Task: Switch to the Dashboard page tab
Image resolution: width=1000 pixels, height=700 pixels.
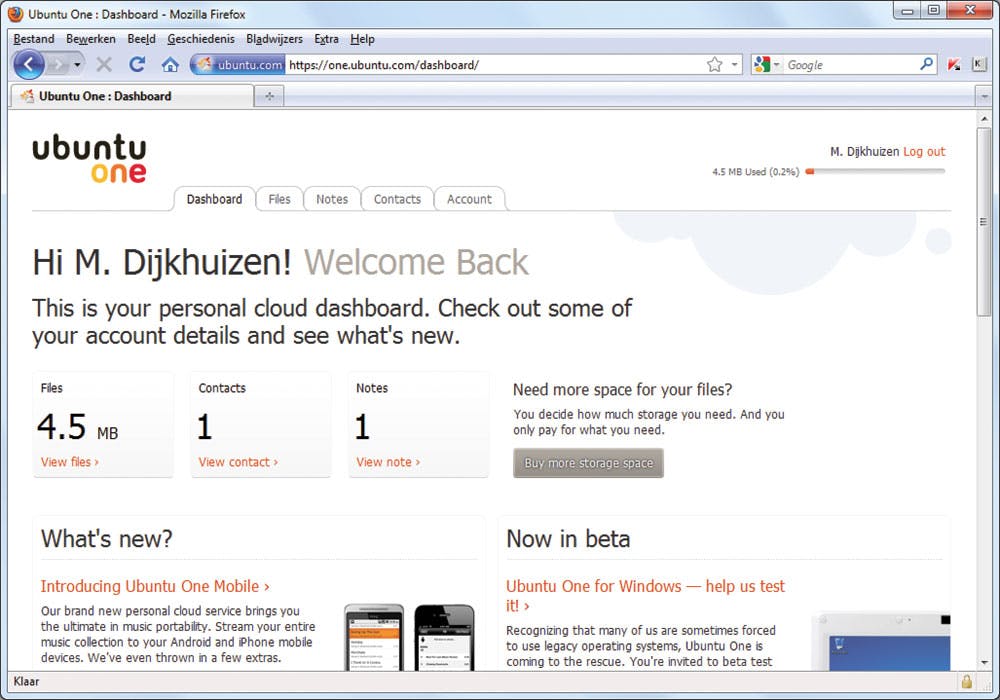Action: tap(214, 199)
